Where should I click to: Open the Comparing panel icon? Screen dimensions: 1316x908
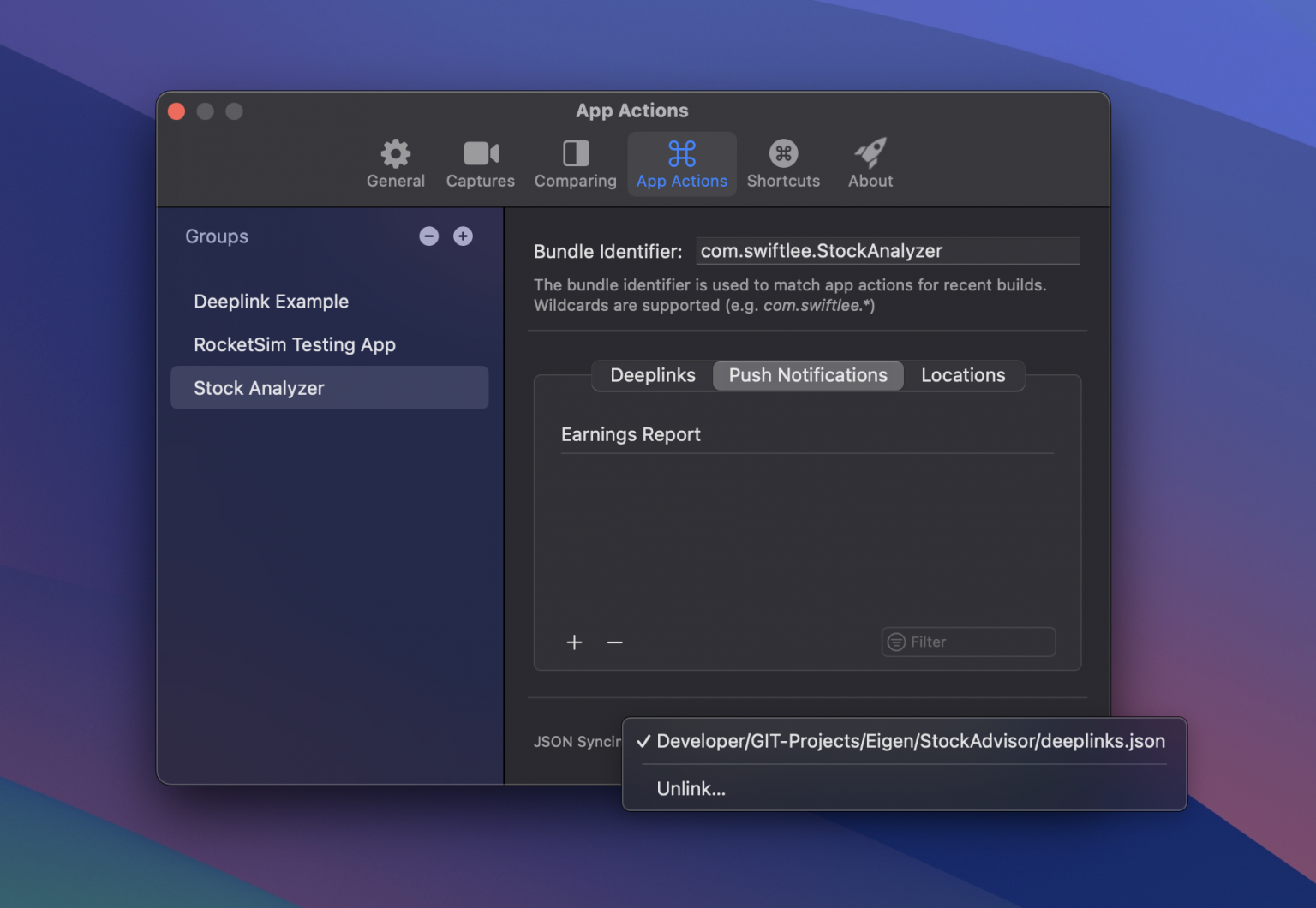[574, 152]
